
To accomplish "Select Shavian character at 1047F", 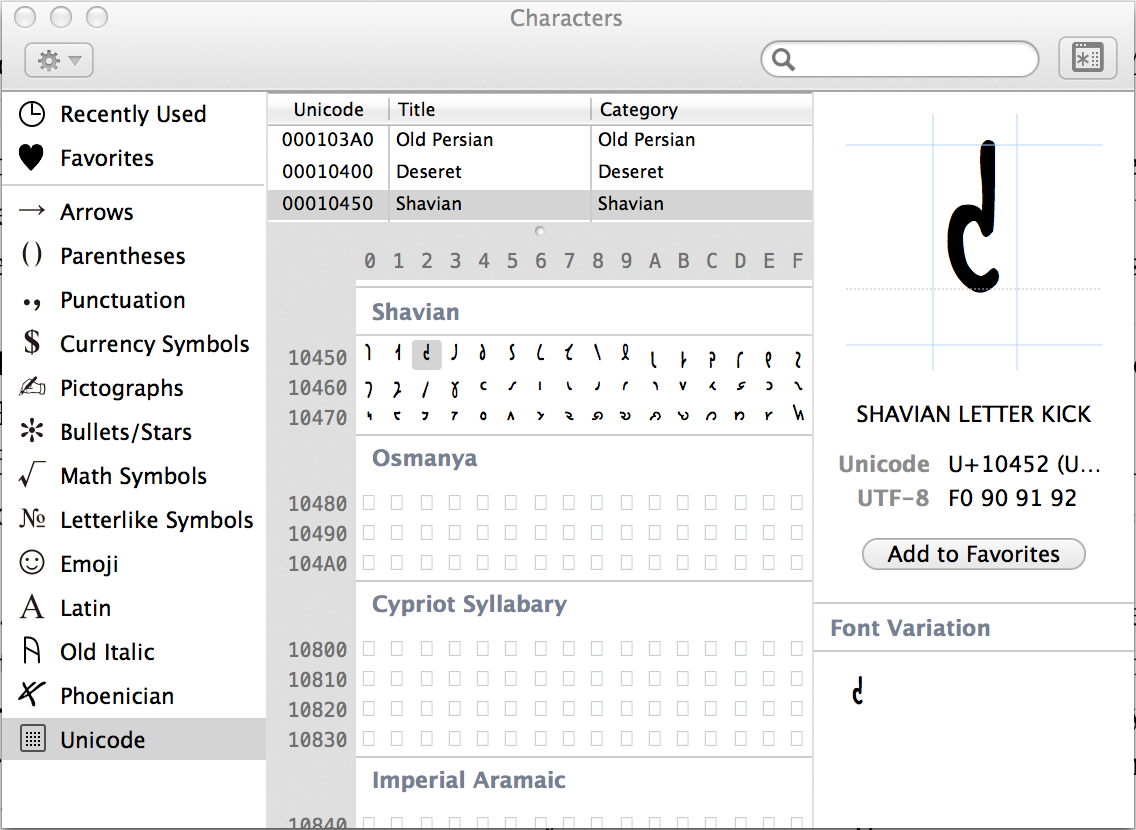I will (x=797, y=414).
